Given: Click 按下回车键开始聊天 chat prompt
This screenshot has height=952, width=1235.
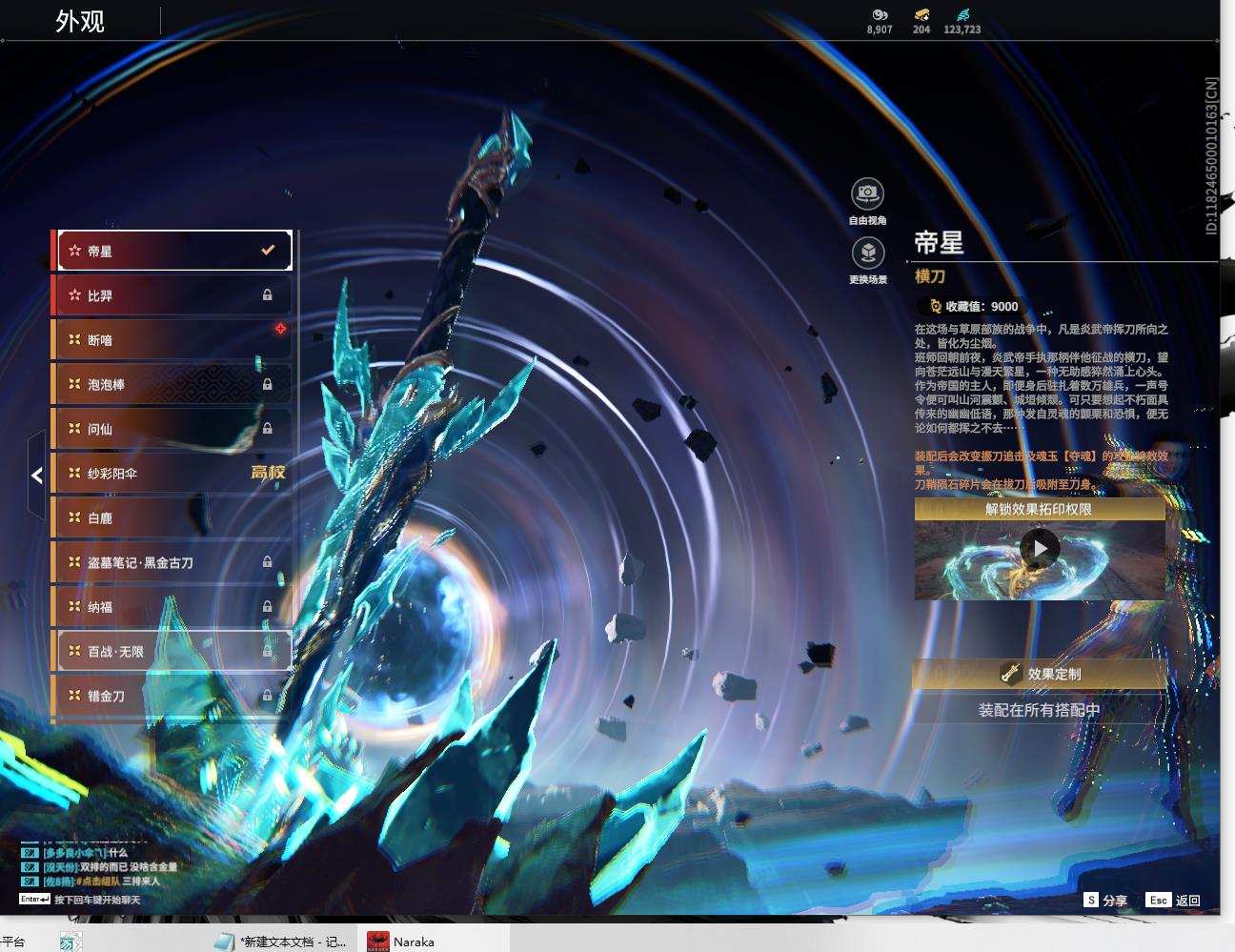Looking at the screenshot, I should coord(97,900).
